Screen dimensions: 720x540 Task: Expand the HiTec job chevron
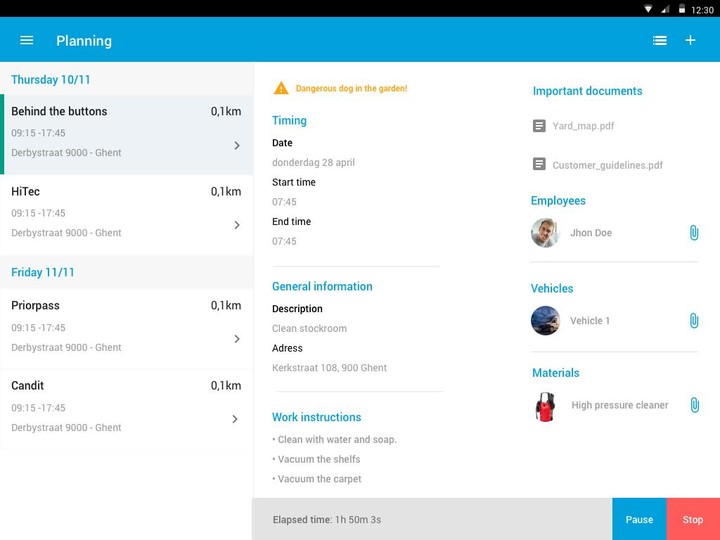[237, 225]
